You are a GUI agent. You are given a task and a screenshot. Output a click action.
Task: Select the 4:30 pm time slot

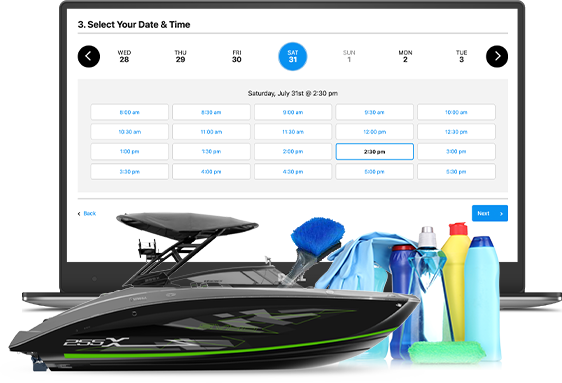click(x=293, y=172)
